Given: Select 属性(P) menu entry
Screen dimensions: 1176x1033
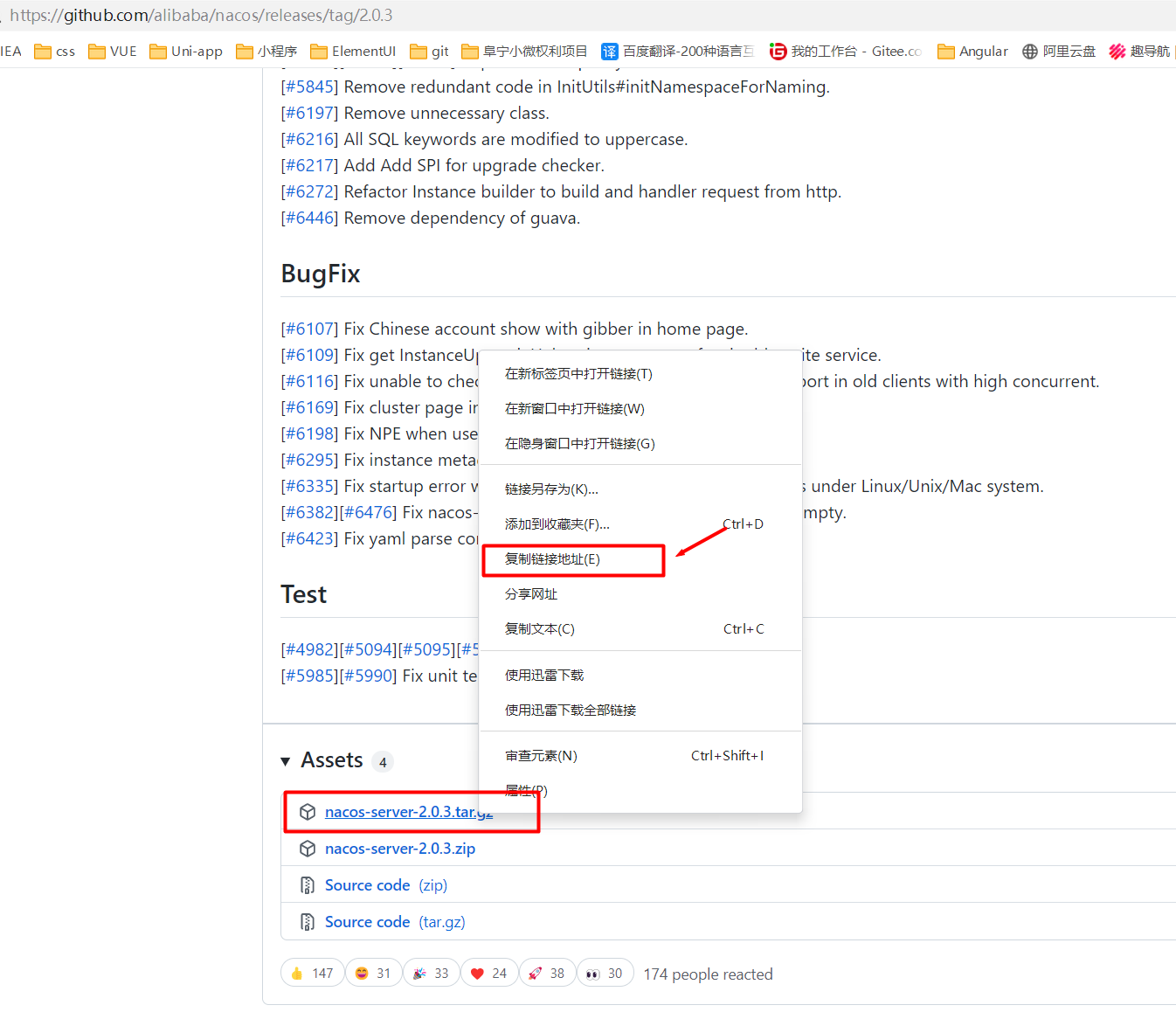Looking at the screenshot, I should 640,791.
